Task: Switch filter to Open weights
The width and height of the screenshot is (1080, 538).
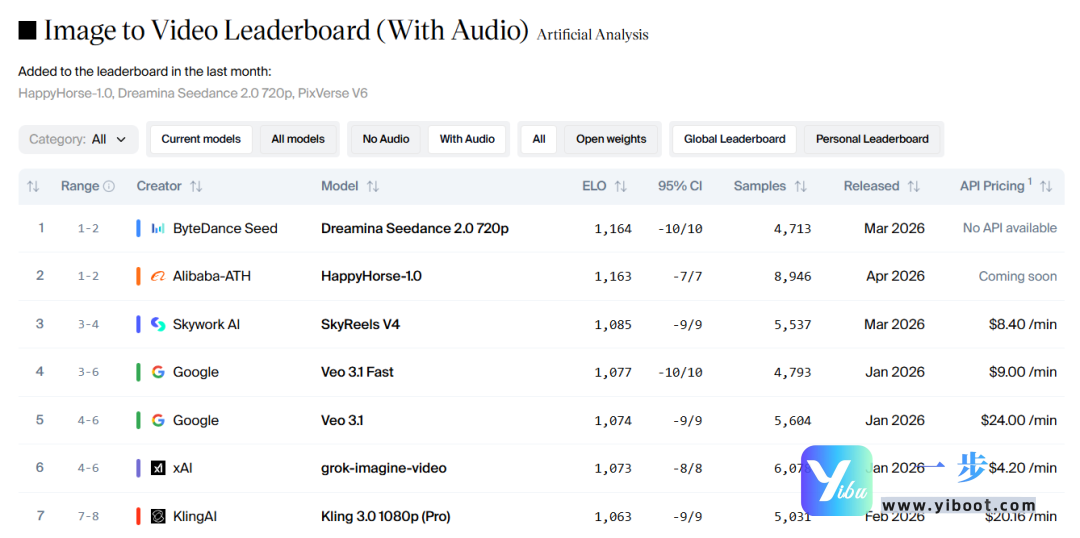Action: (x=611, y=139)
